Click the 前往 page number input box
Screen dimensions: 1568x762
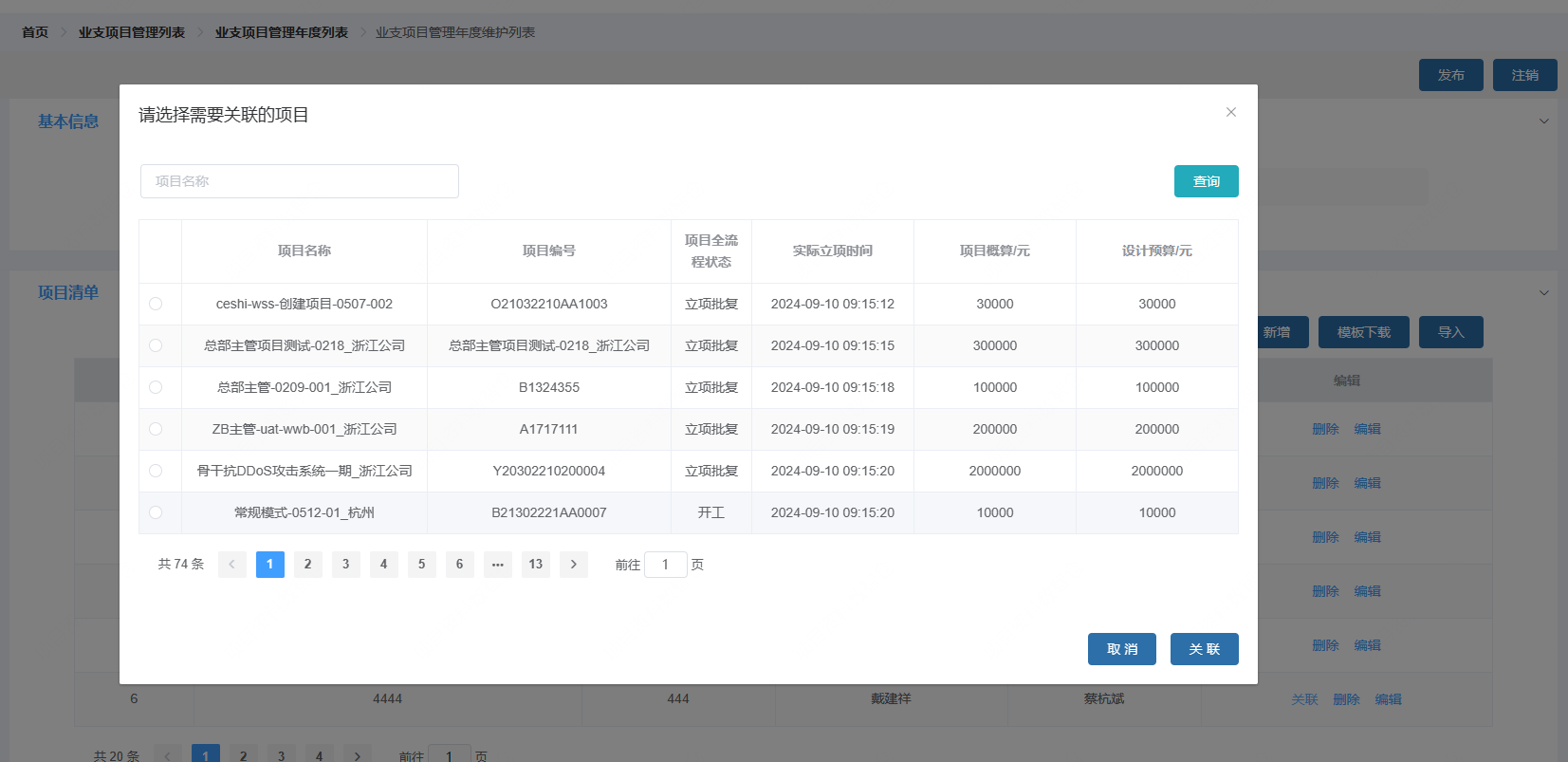click(665, 565)
